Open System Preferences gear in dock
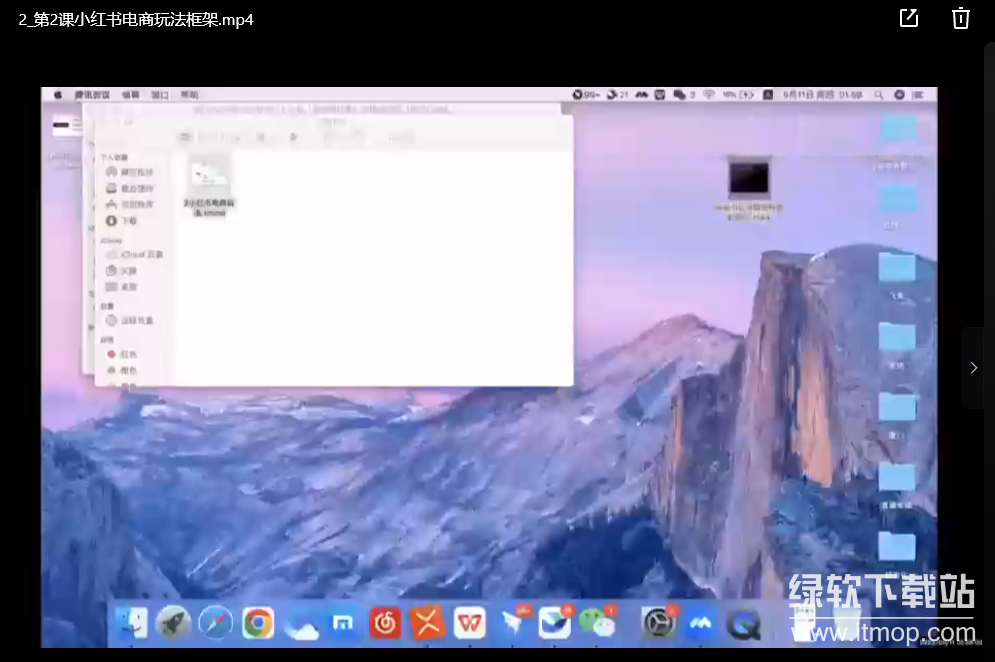Screen dimensions: 995x662 (x=658, y=623)
